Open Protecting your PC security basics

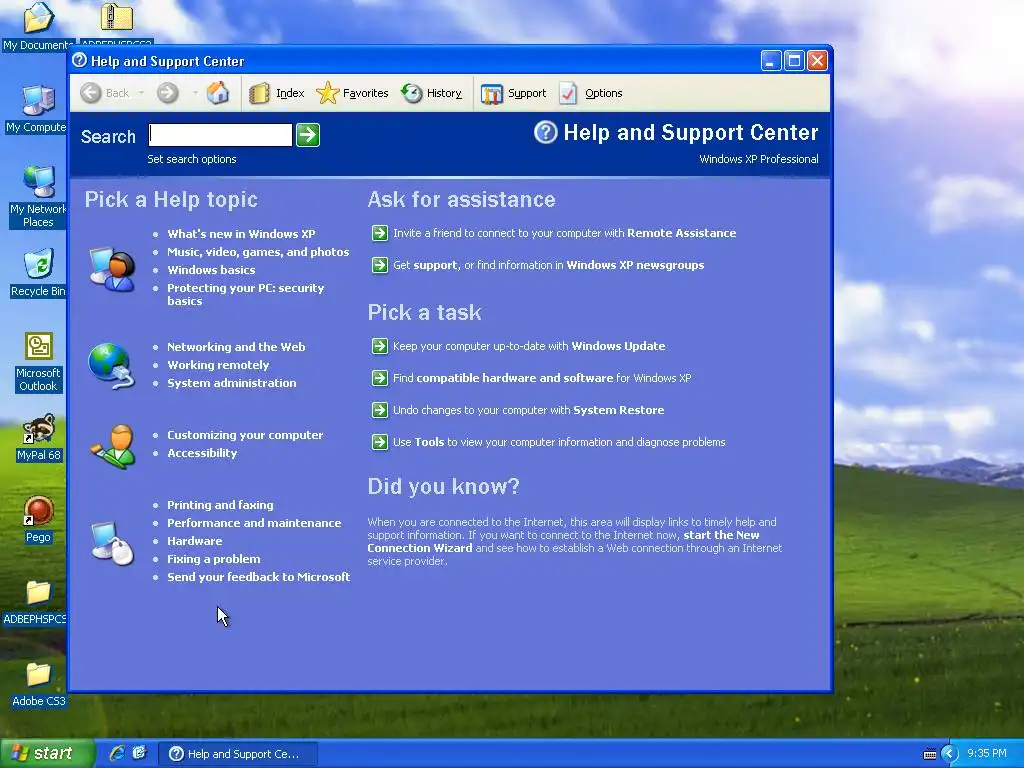coord(246,295)
